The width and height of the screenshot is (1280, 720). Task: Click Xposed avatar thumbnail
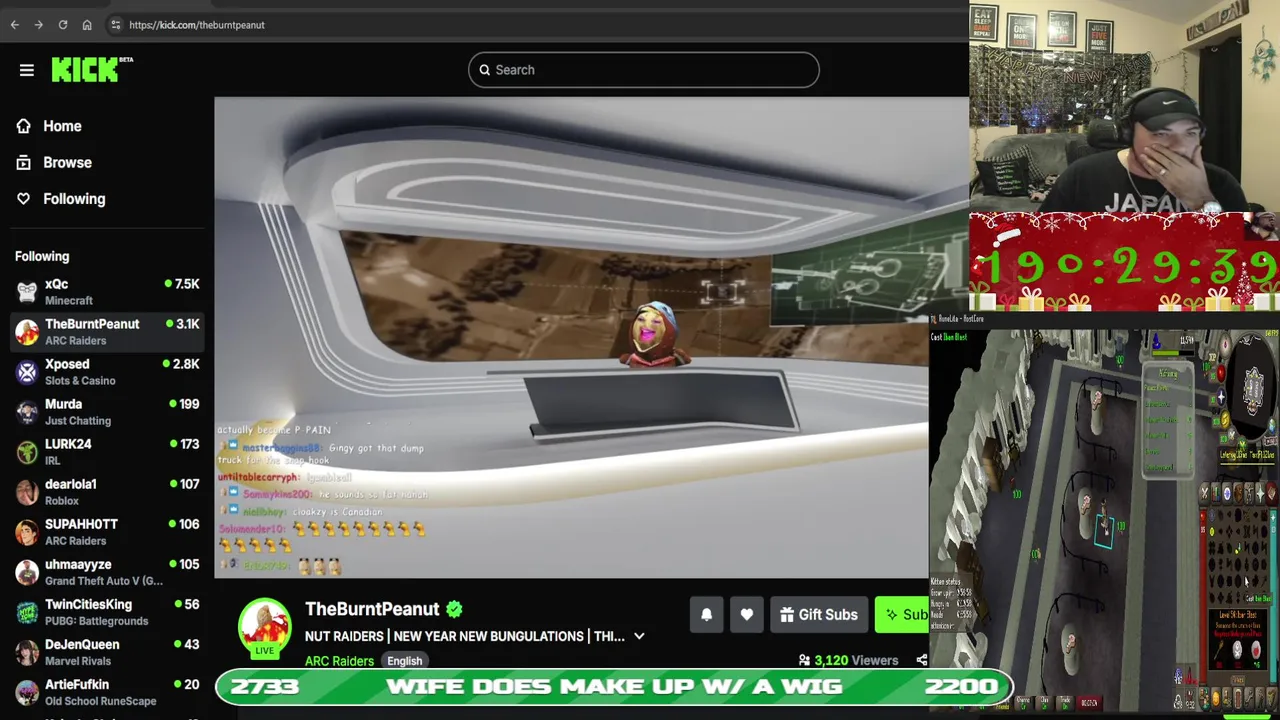pyautogui.click(x=27, y=372)
